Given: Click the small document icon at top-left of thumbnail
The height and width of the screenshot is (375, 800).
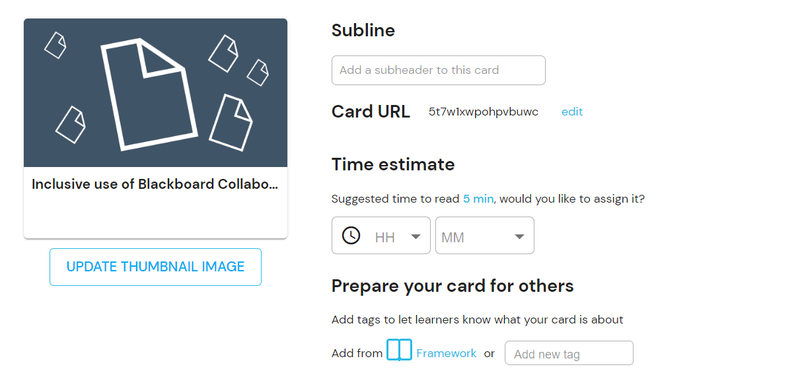Looking at the screenshot, I should 55,45.
